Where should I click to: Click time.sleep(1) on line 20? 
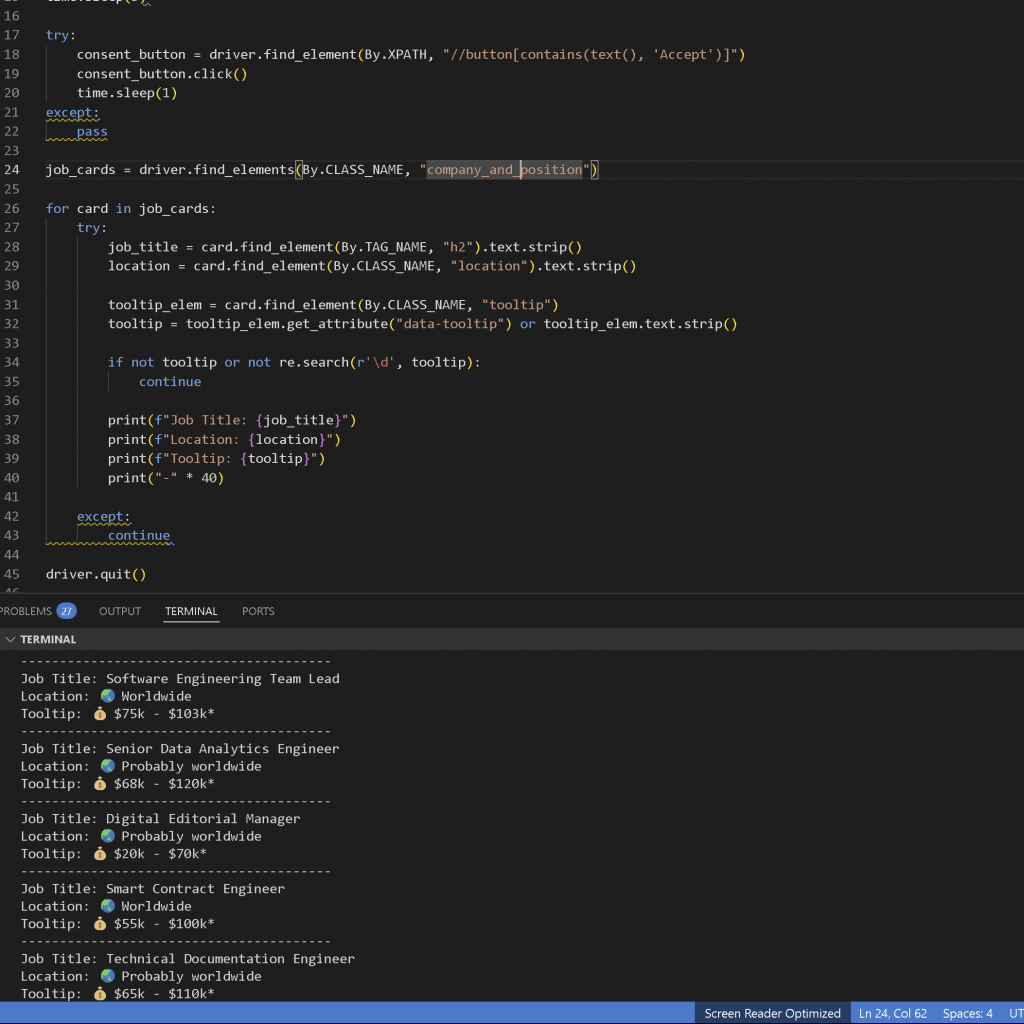pyautogui.click(x=127, y=93)
